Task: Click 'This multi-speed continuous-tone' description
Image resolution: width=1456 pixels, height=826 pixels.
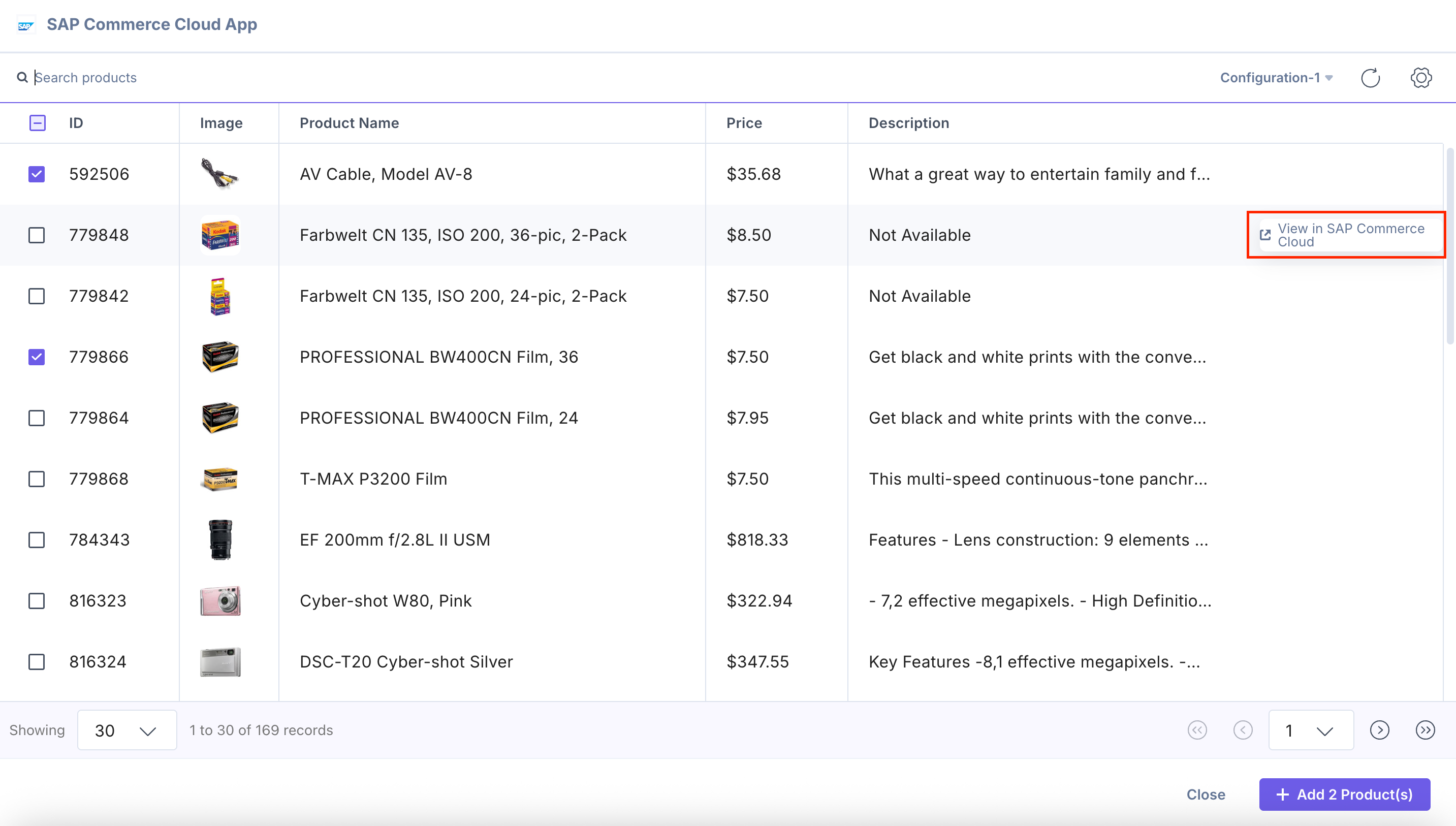Action: click(x=1038, y=479)
